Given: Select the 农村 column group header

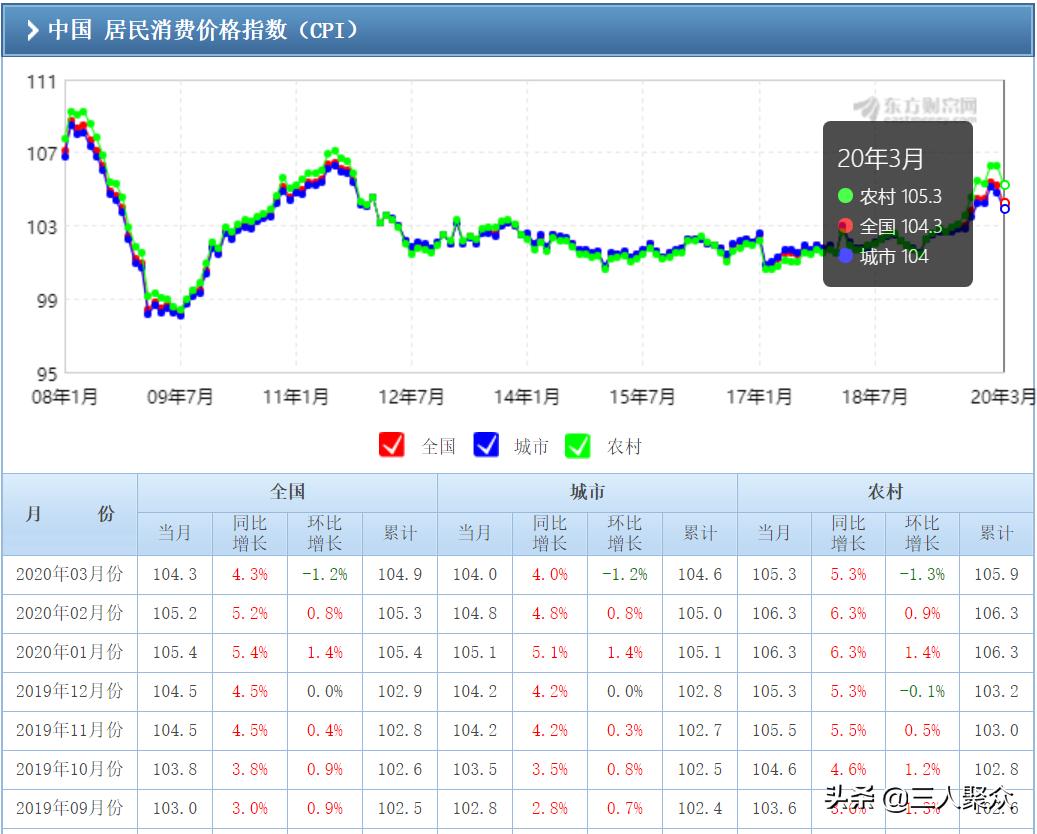Looking at the screenshot, I should 886,492.
